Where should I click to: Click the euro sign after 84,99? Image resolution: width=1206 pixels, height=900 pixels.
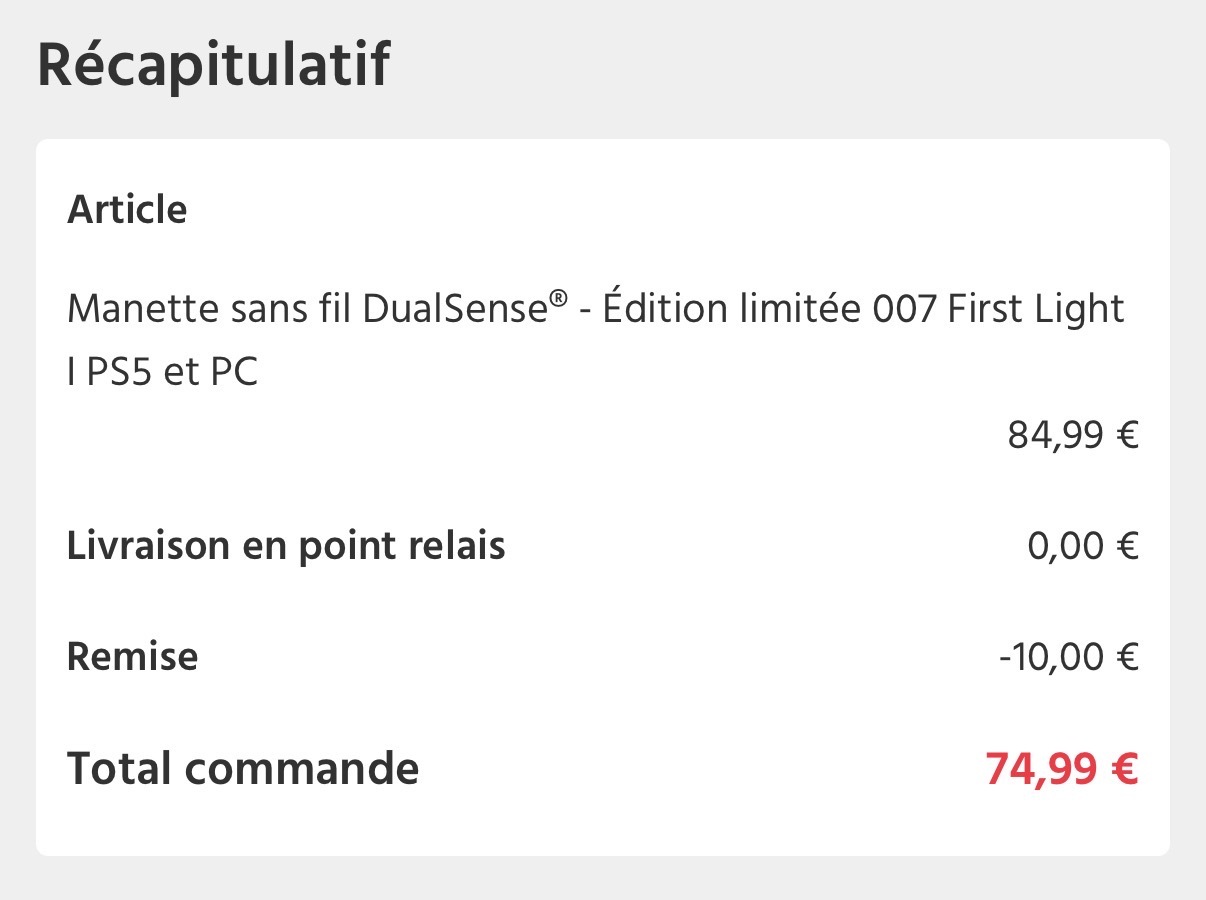(x=1128, y=435)
